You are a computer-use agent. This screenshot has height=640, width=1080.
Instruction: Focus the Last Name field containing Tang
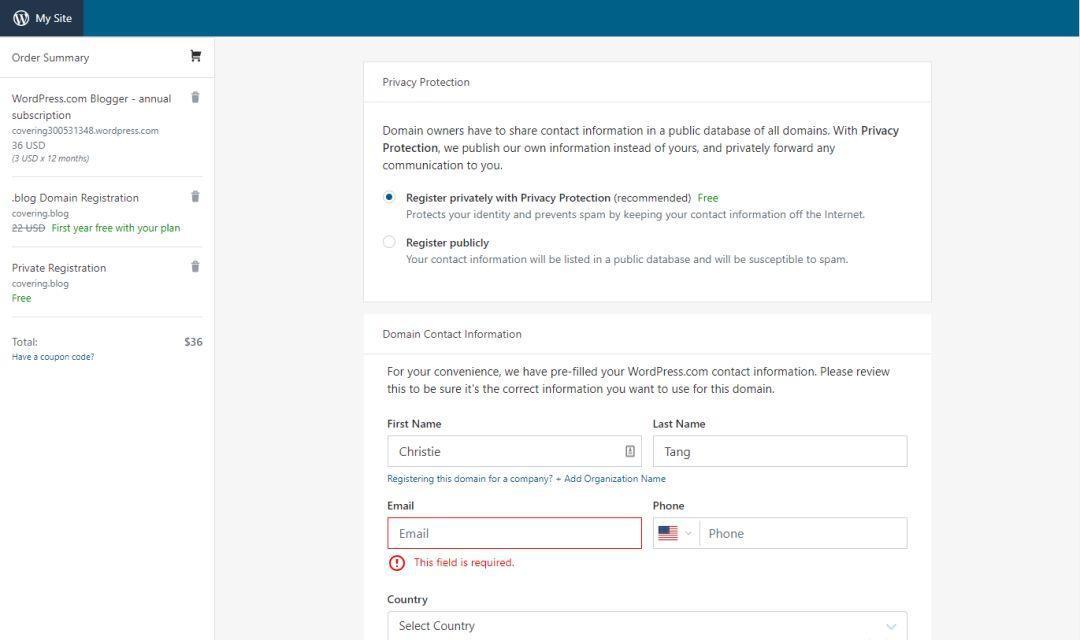pos(780,451)
